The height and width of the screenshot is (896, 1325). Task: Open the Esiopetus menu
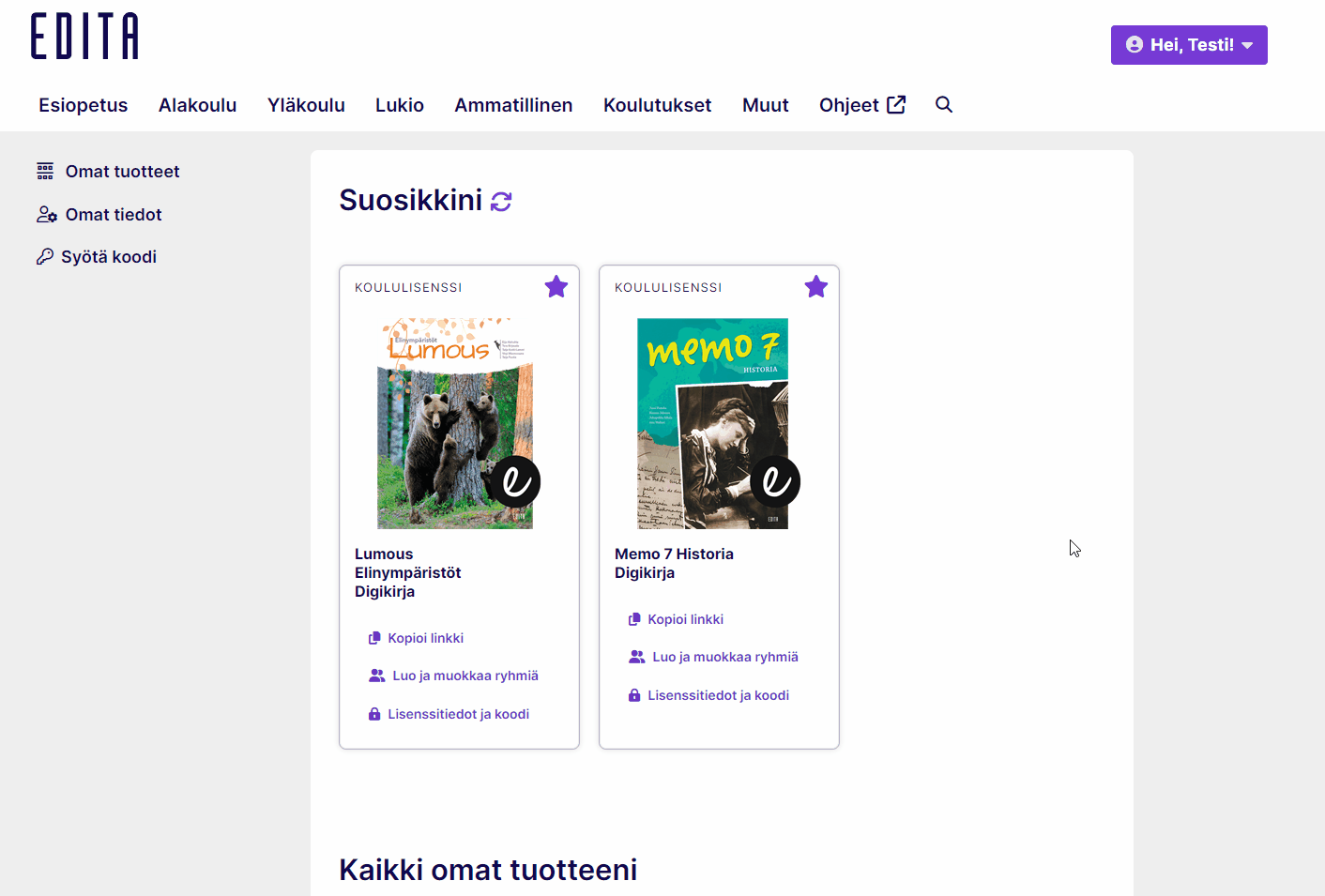pyautogui.click(x=84, y=105)
